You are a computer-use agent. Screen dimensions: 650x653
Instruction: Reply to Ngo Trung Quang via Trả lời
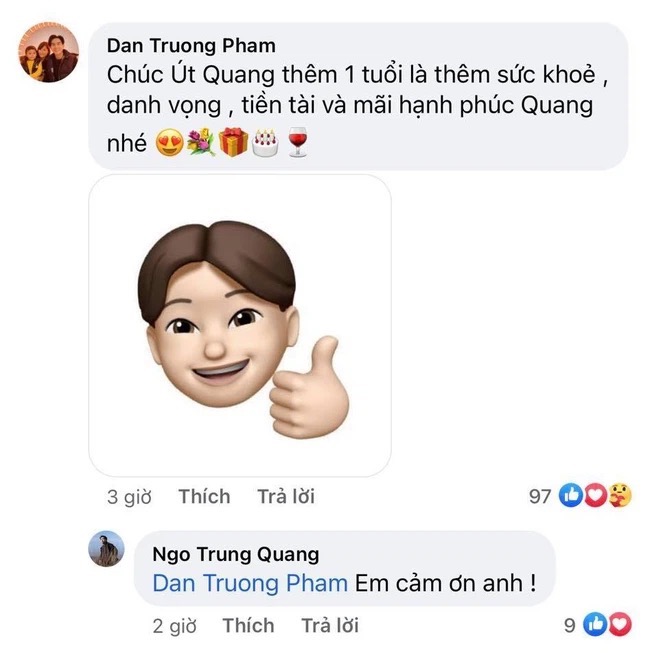[330, 626]
